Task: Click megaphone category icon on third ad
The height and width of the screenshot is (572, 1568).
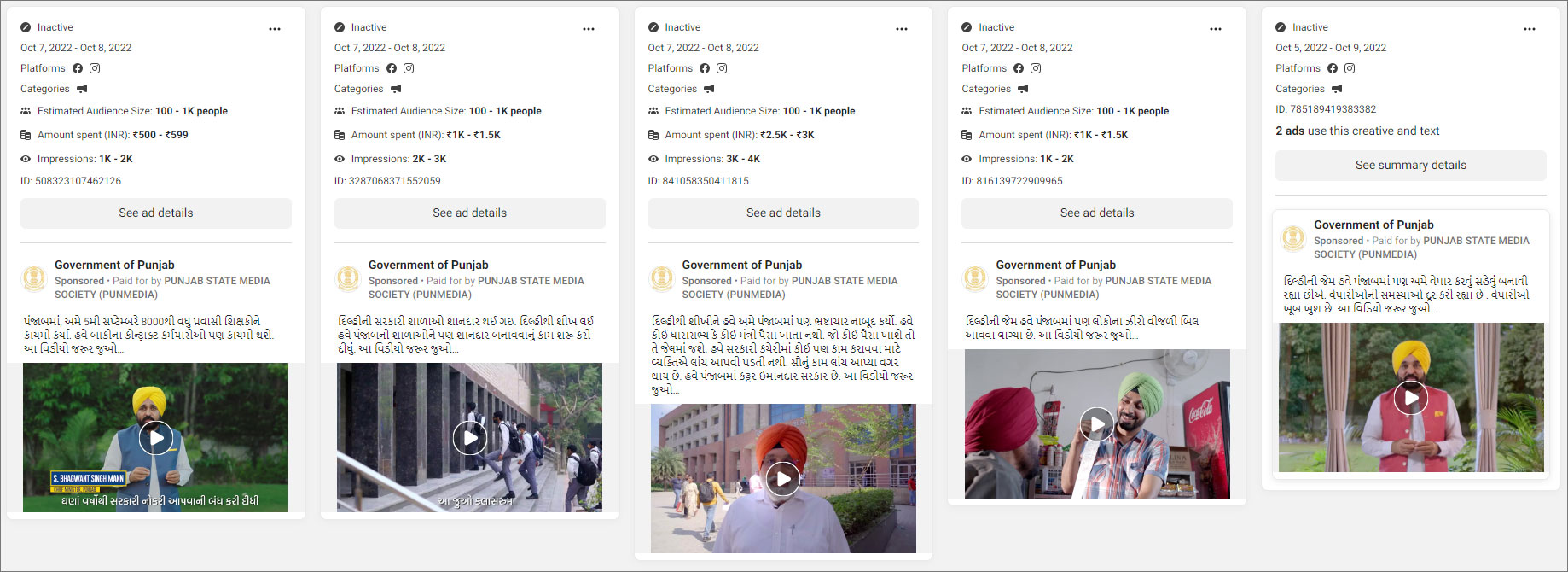Action: [709, 89]
